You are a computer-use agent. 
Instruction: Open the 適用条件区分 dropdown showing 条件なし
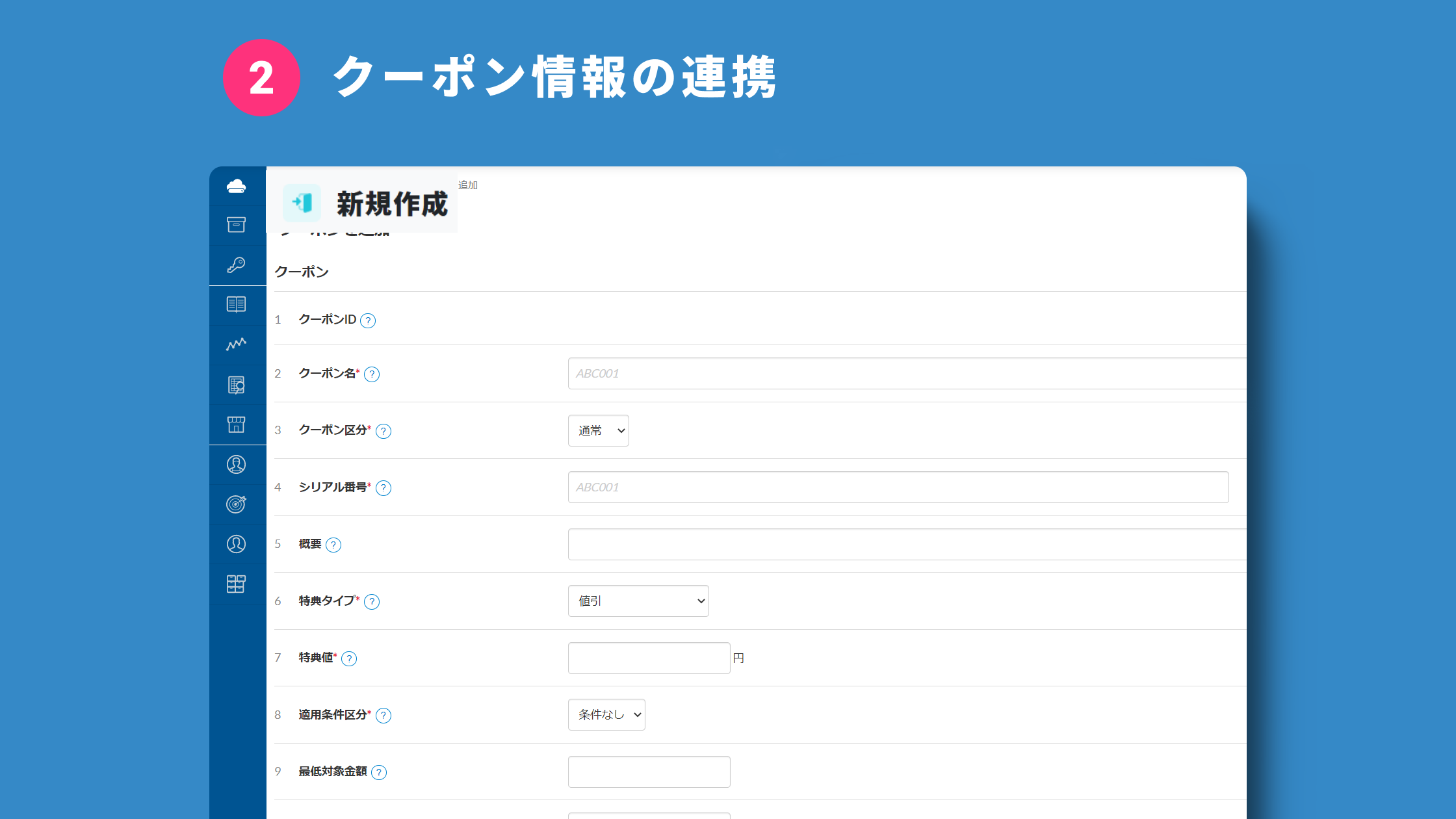coord(606,715)
